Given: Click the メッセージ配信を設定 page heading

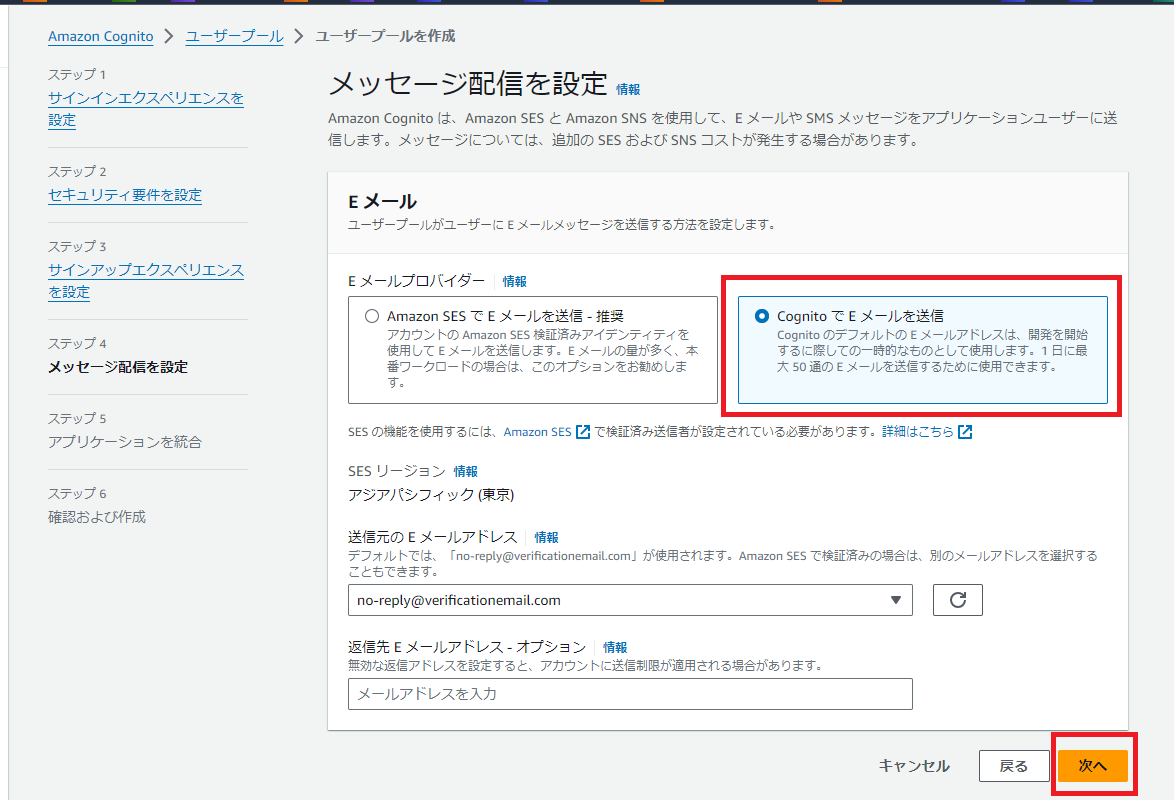Looking at the screenshot, I should 468,84.
